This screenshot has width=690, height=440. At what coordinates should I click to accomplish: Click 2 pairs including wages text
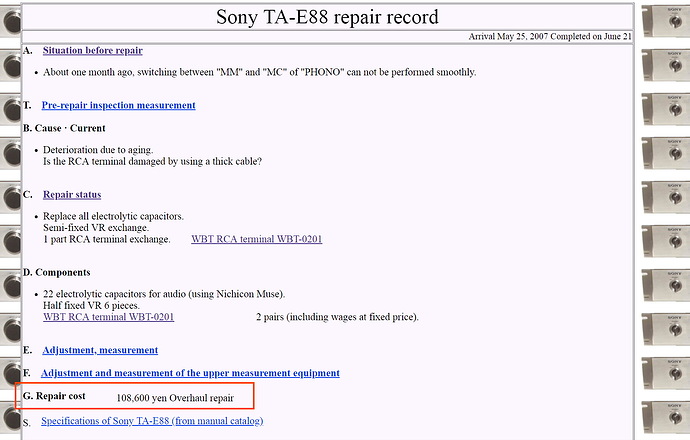pos(337,317)
